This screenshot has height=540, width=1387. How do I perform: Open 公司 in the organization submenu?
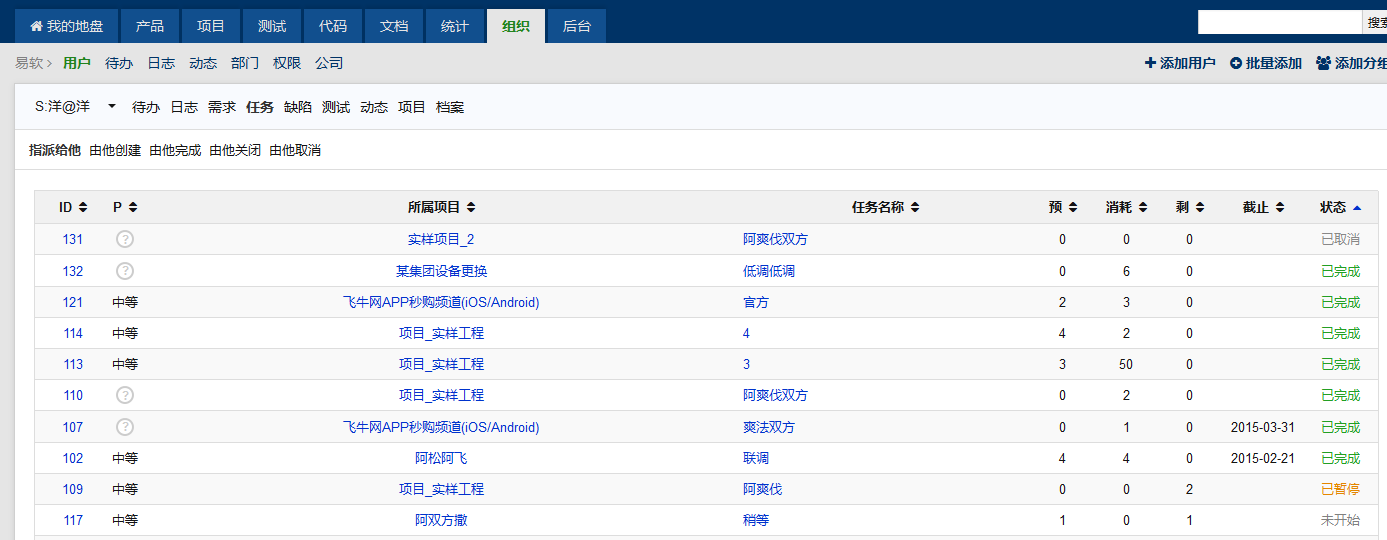[x=329, y=63]
